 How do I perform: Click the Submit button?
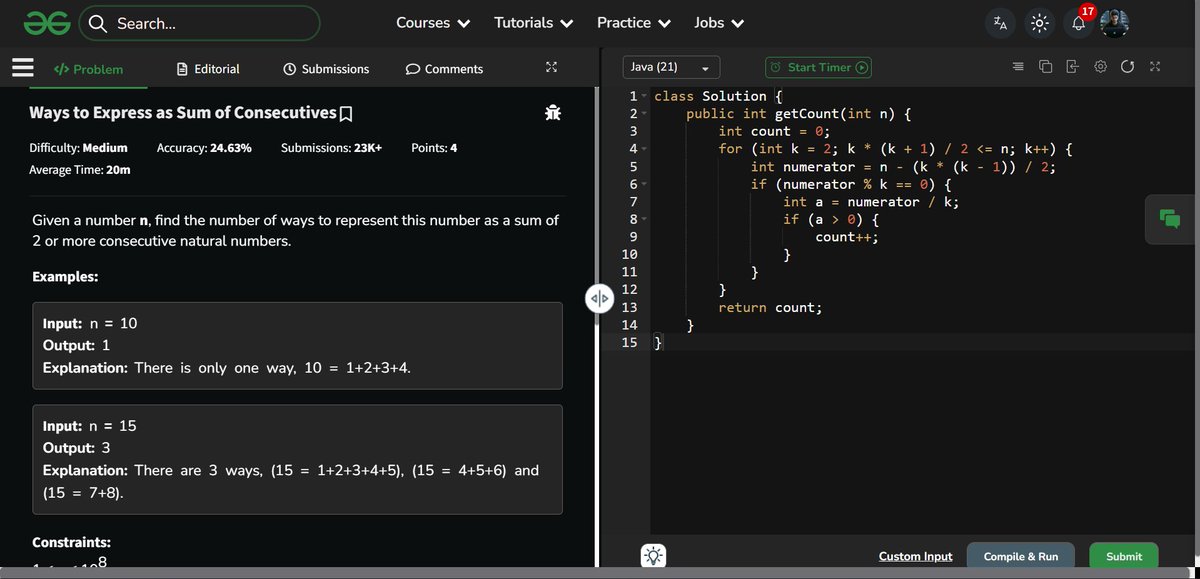(1124, 556)
